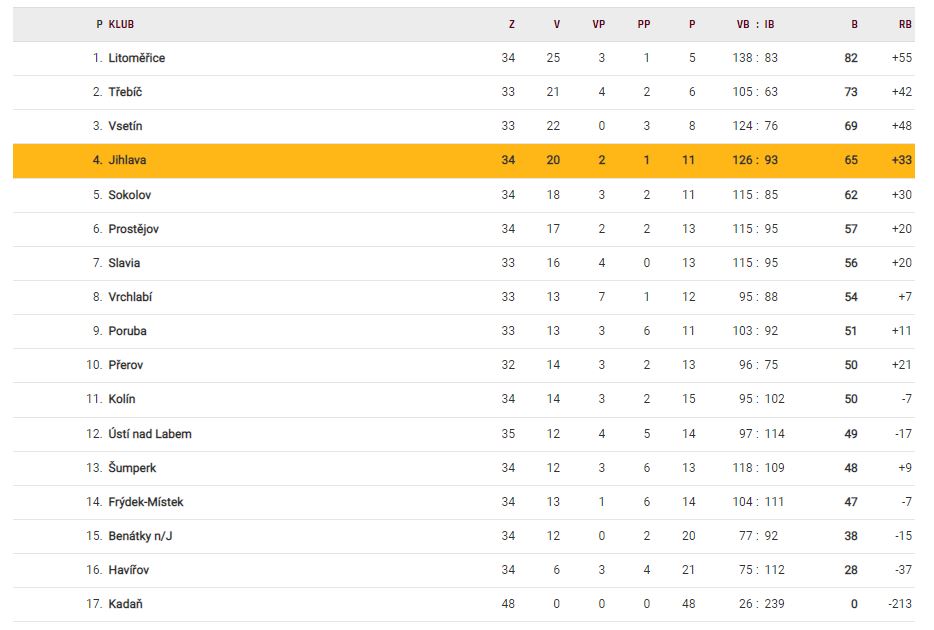The image size is (934, 630).
Task: Sort by the KLUB column header
Action: pos(121,24)
